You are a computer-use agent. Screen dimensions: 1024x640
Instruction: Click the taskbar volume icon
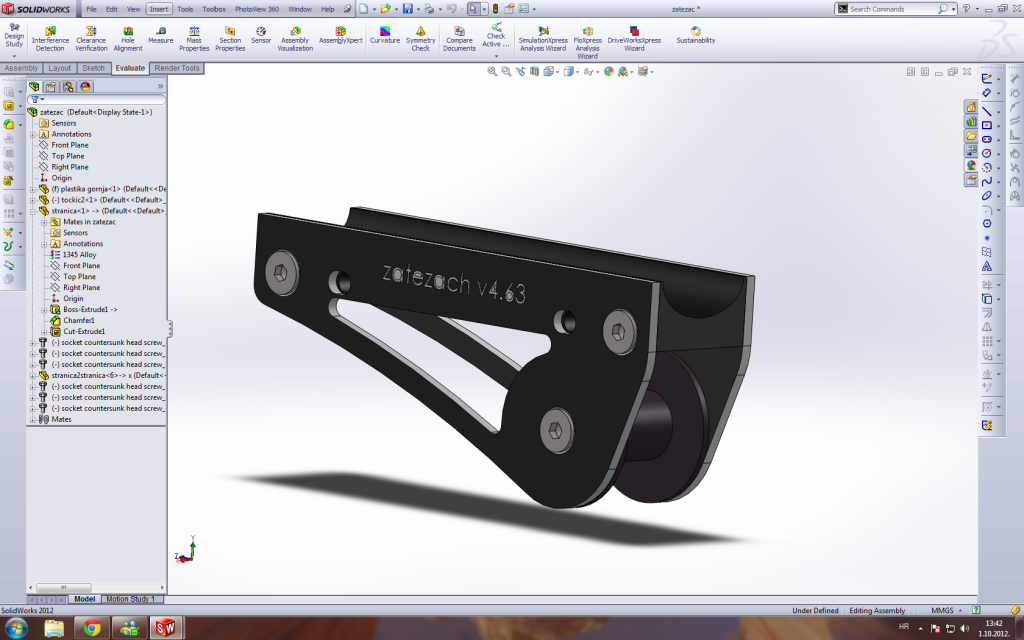point(965,628)
